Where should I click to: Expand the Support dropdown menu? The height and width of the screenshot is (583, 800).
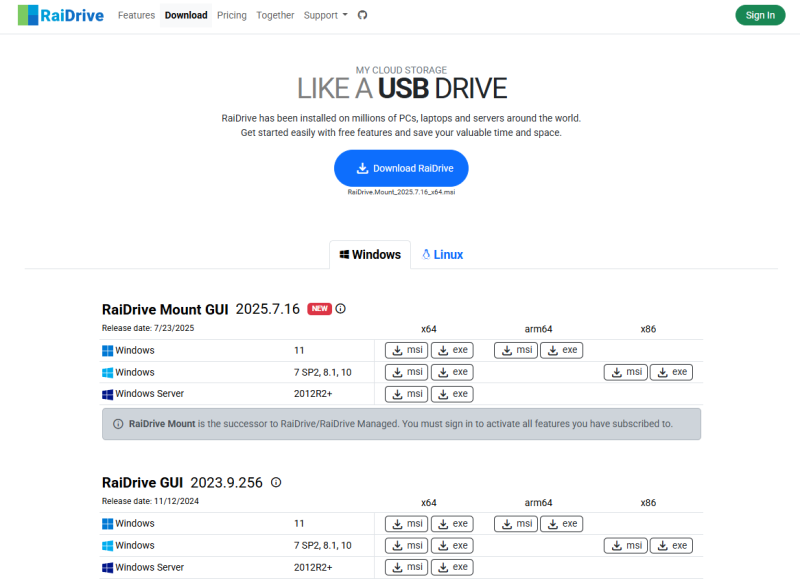[x=326, y=15]
